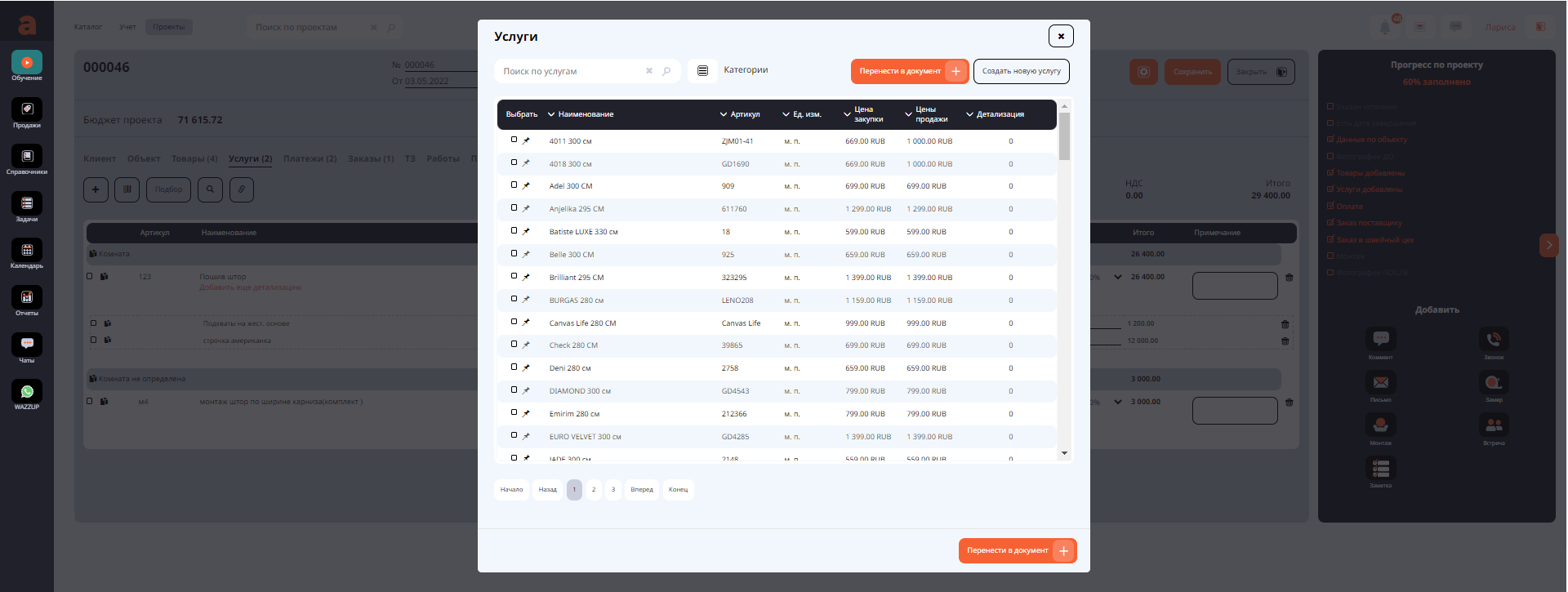Click Создать новую услугу button
This screenshot has width=1568, height=592.
pyautogui.click(x=1021, y=72)
